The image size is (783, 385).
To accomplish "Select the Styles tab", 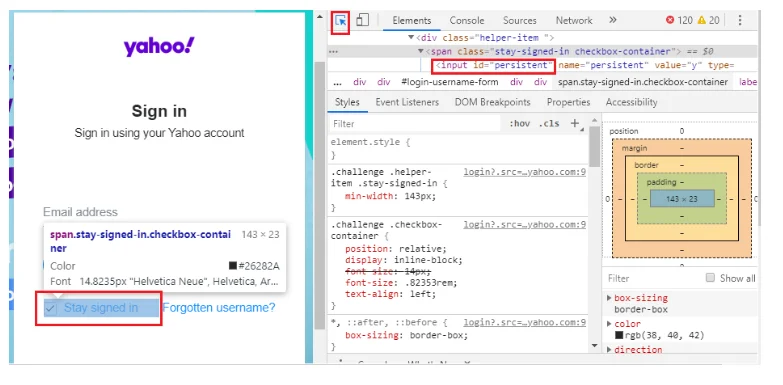I will point(347,102).
